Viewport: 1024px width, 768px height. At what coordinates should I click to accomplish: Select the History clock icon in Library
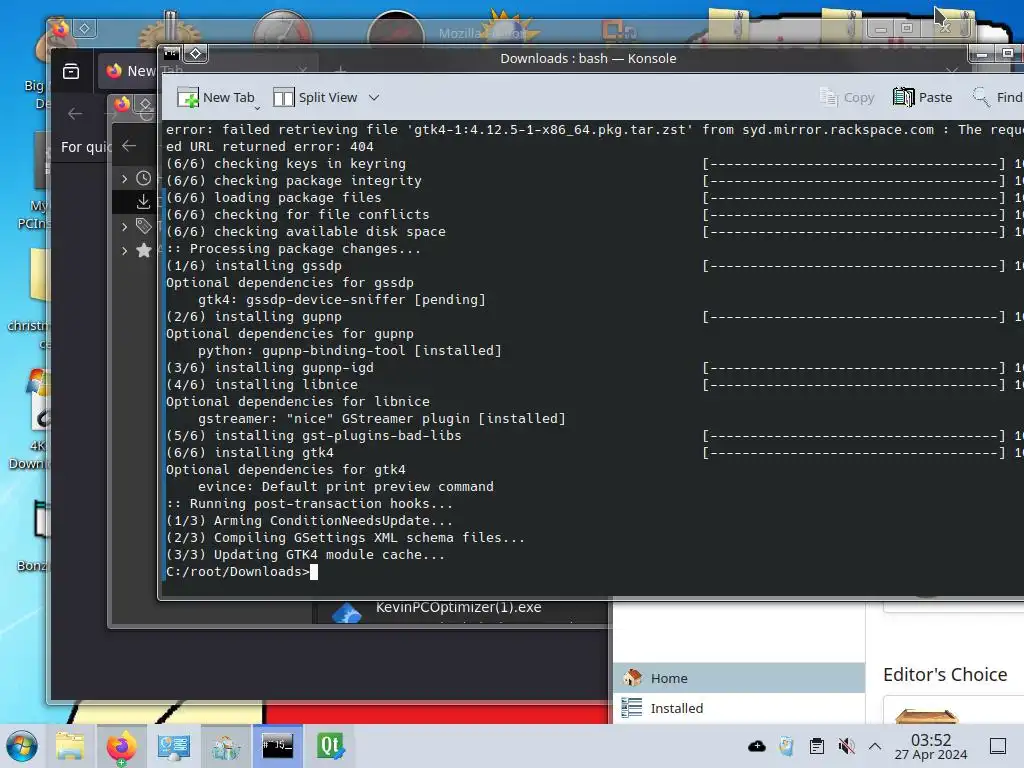[144, 178]
